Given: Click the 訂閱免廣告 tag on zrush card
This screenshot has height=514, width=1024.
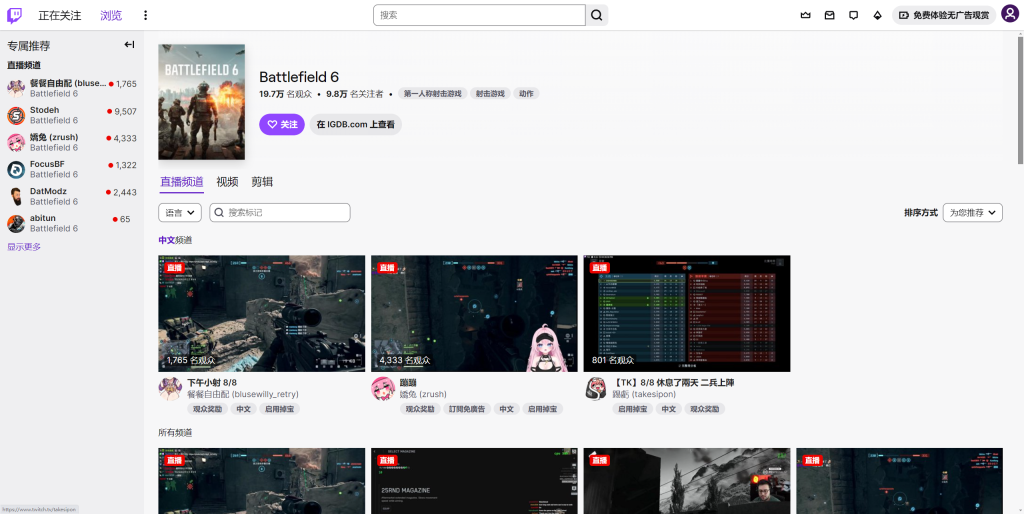Looking at the screenshot, I should pos(468,409).
